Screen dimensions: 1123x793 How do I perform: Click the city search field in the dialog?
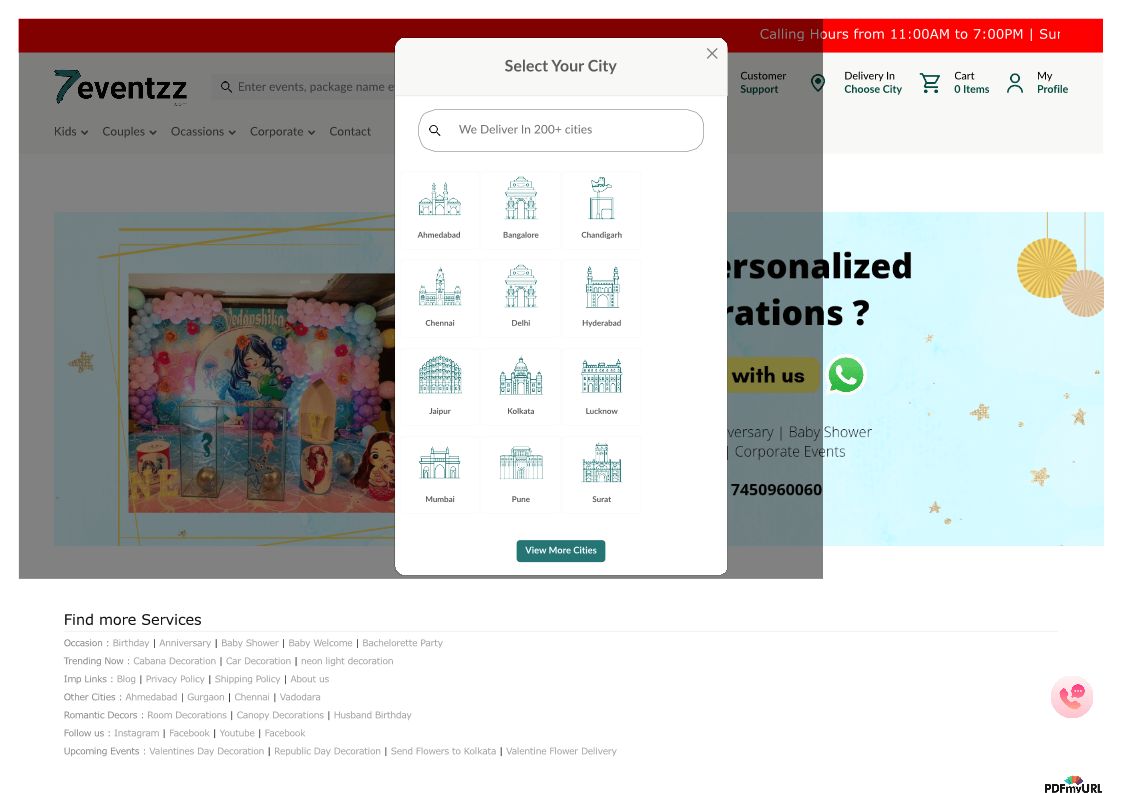pos(570,130)
